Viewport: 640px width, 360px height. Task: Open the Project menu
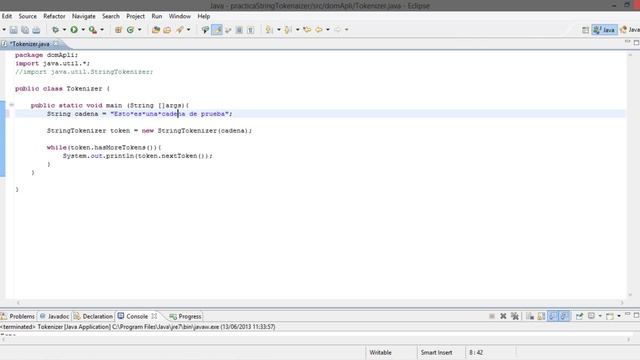tap(136, 16)
